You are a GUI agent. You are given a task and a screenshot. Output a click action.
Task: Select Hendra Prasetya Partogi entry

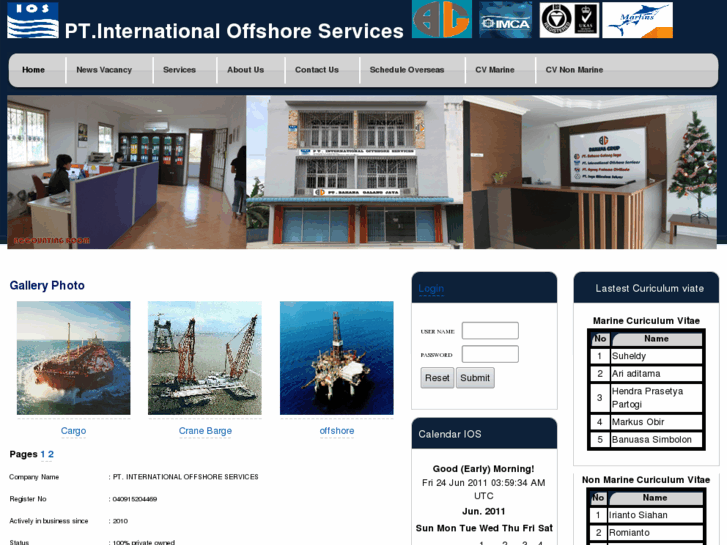click(x=647, y=398)
